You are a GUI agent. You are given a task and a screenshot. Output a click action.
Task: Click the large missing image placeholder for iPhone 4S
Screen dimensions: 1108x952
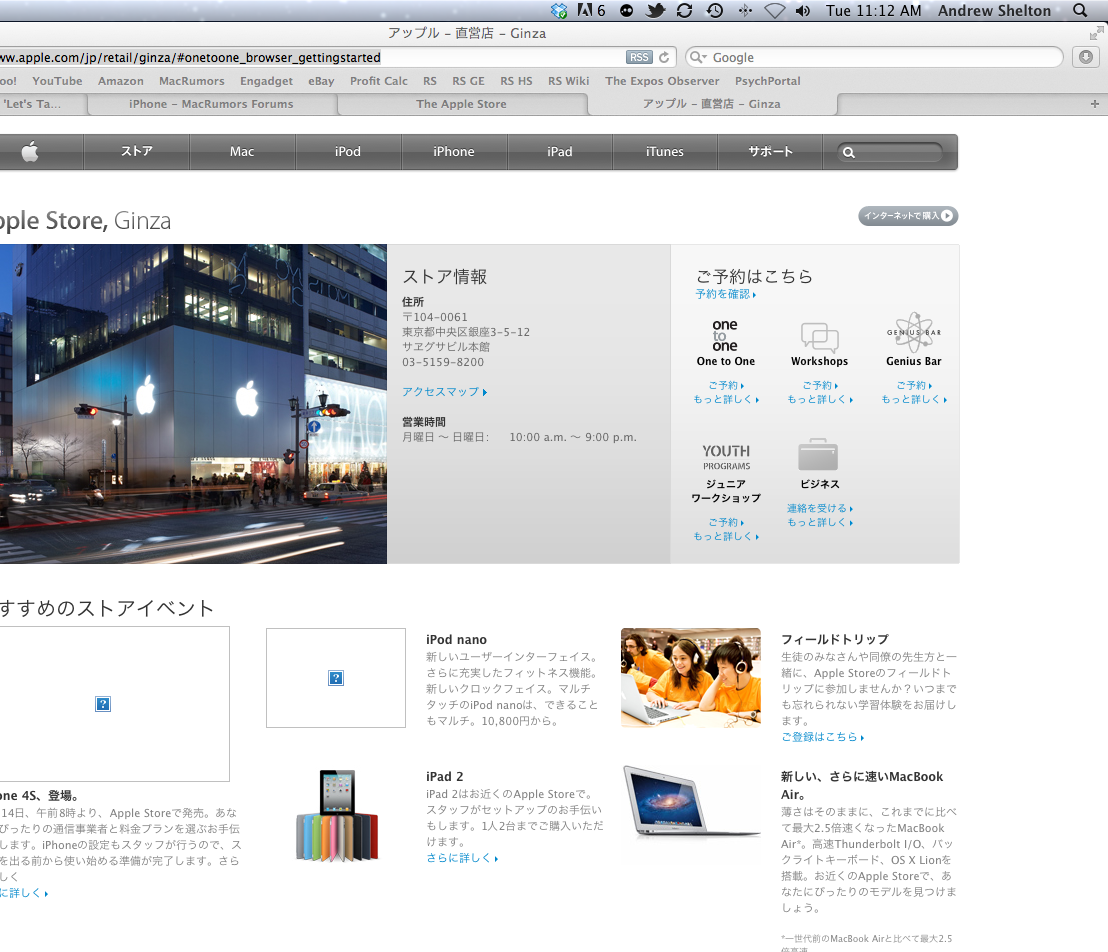coord(113,704)
